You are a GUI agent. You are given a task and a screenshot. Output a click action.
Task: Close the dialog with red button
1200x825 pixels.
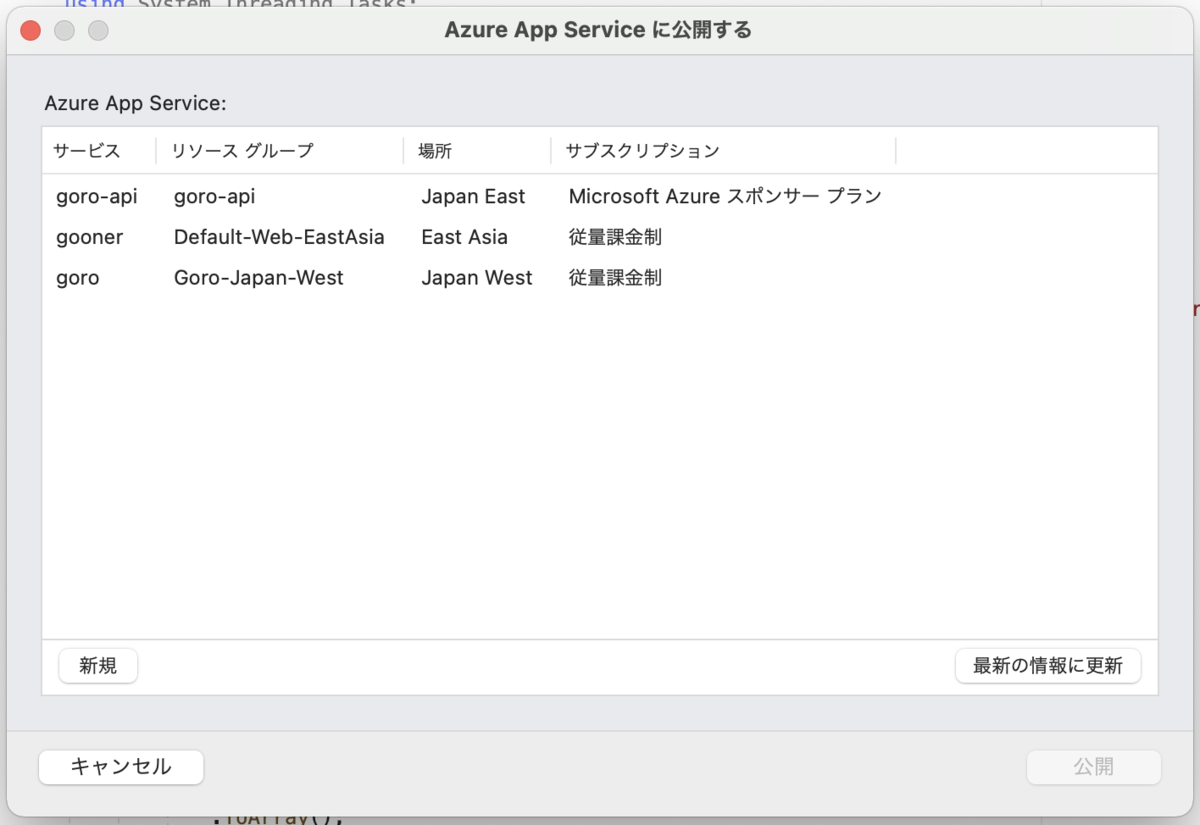[31, 30]
